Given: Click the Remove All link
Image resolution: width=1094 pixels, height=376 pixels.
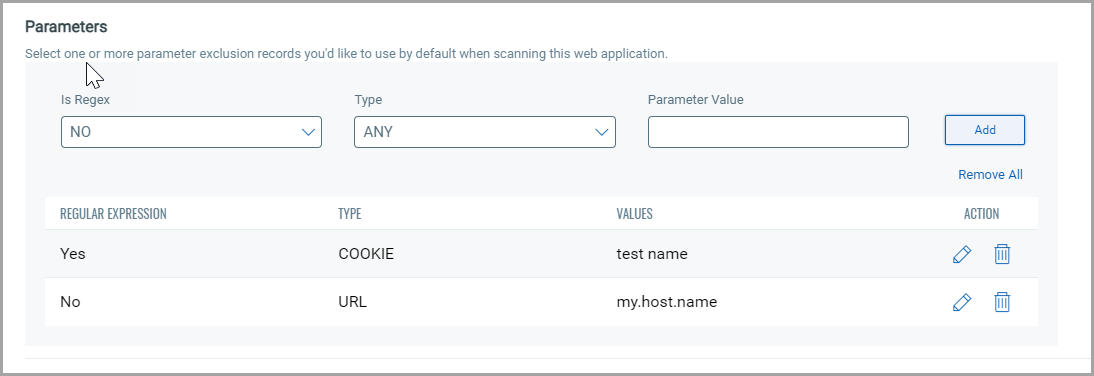Looking at the screenshot, I should (x=990, y=174).
